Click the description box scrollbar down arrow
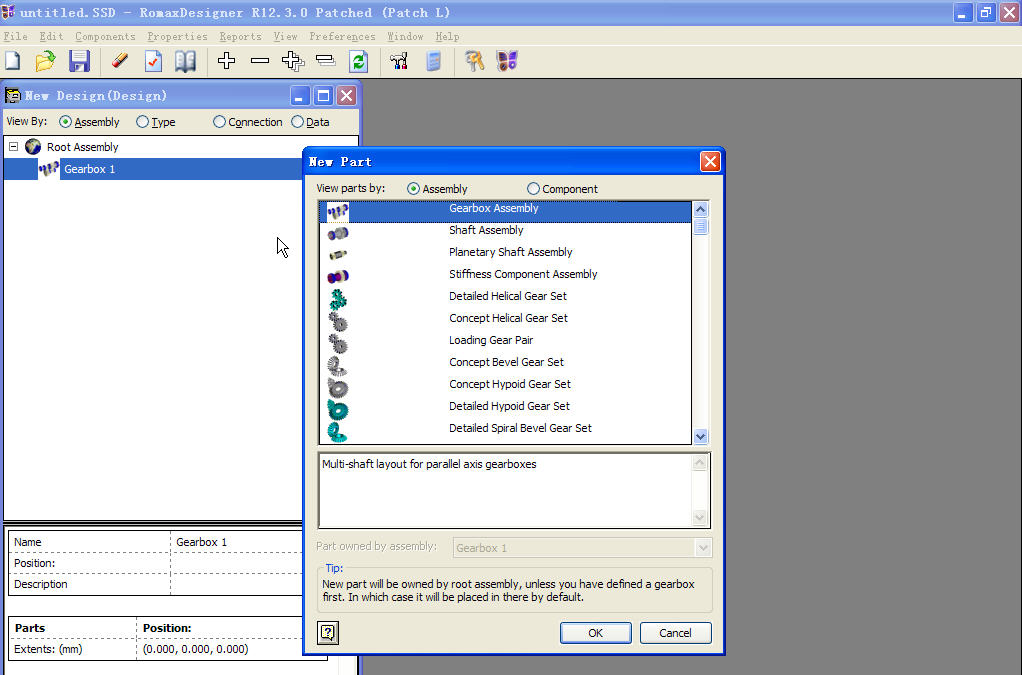The width and height of the screenshot is (1022, 675). [699, 518]
